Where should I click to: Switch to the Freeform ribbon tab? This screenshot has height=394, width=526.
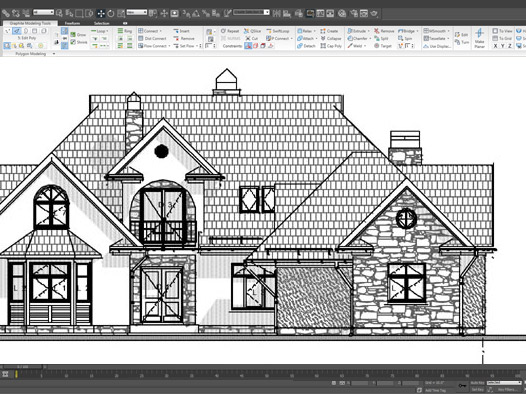tap(72, 23)
